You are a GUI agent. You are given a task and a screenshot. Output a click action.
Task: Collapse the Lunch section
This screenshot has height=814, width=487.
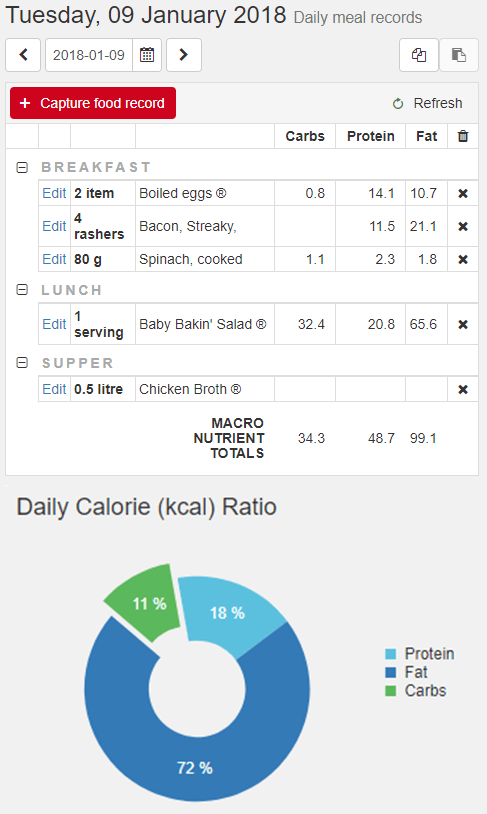pyautogui.click(x=22, y=290)
